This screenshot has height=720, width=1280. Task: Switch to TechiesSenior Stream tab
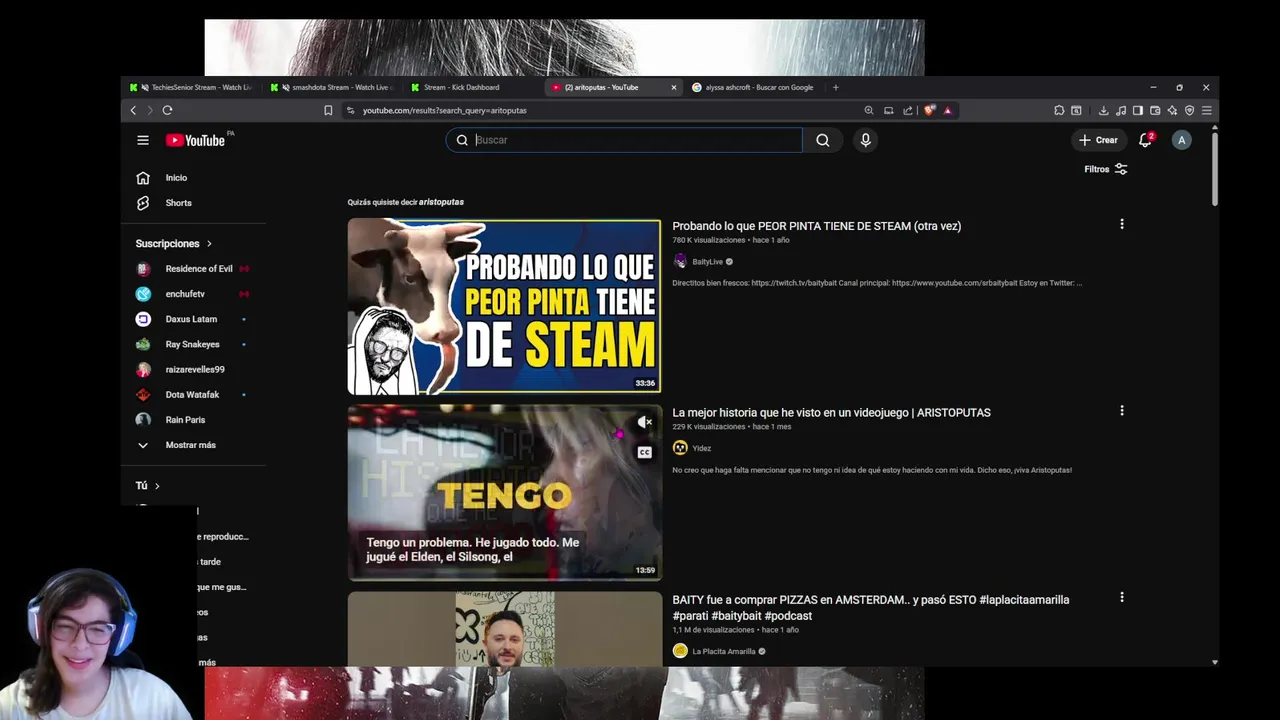[x=191, y=87]
